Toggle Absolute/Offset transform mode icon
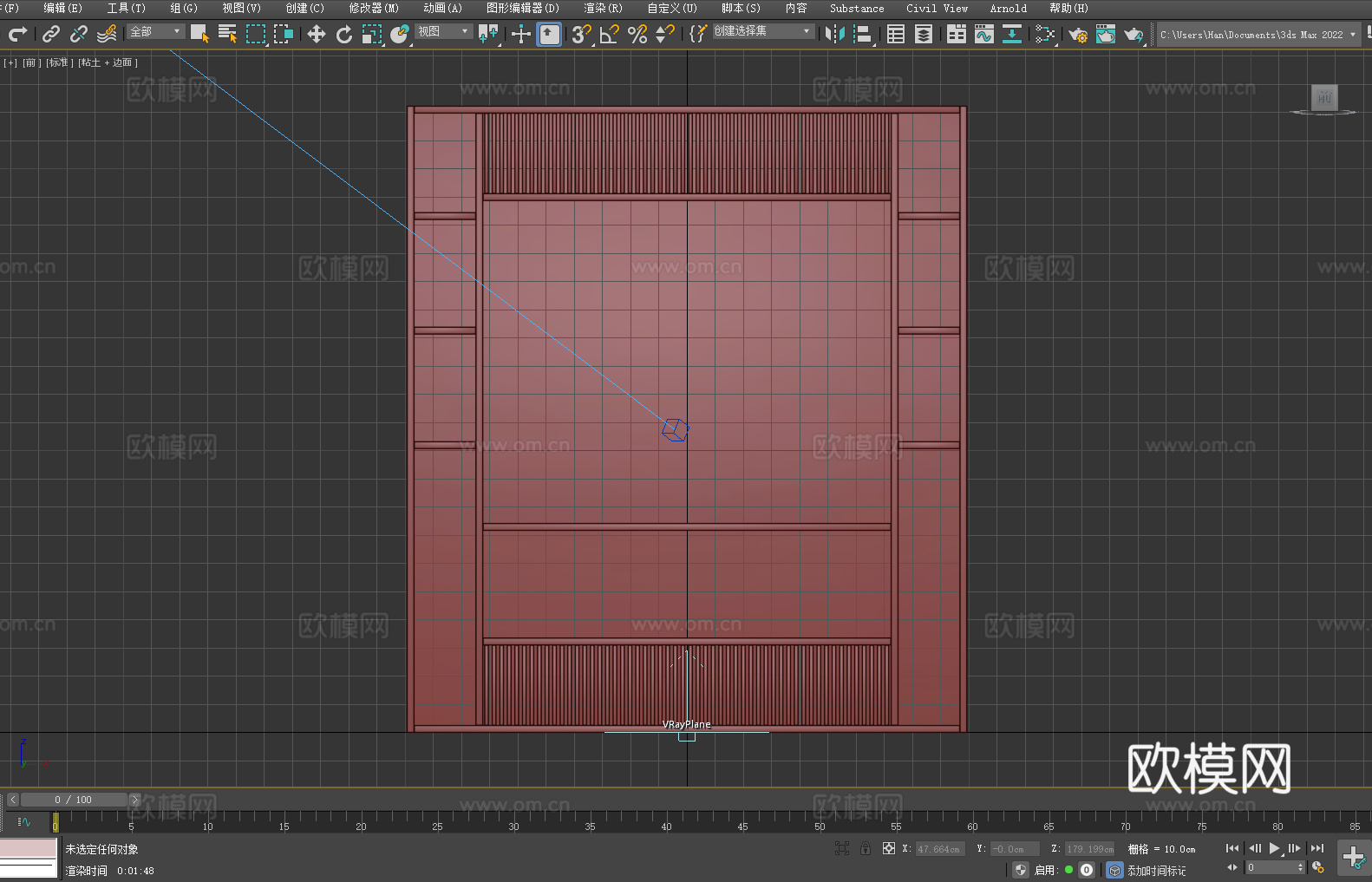This screenshot has width=1372, height=882. 888,848
